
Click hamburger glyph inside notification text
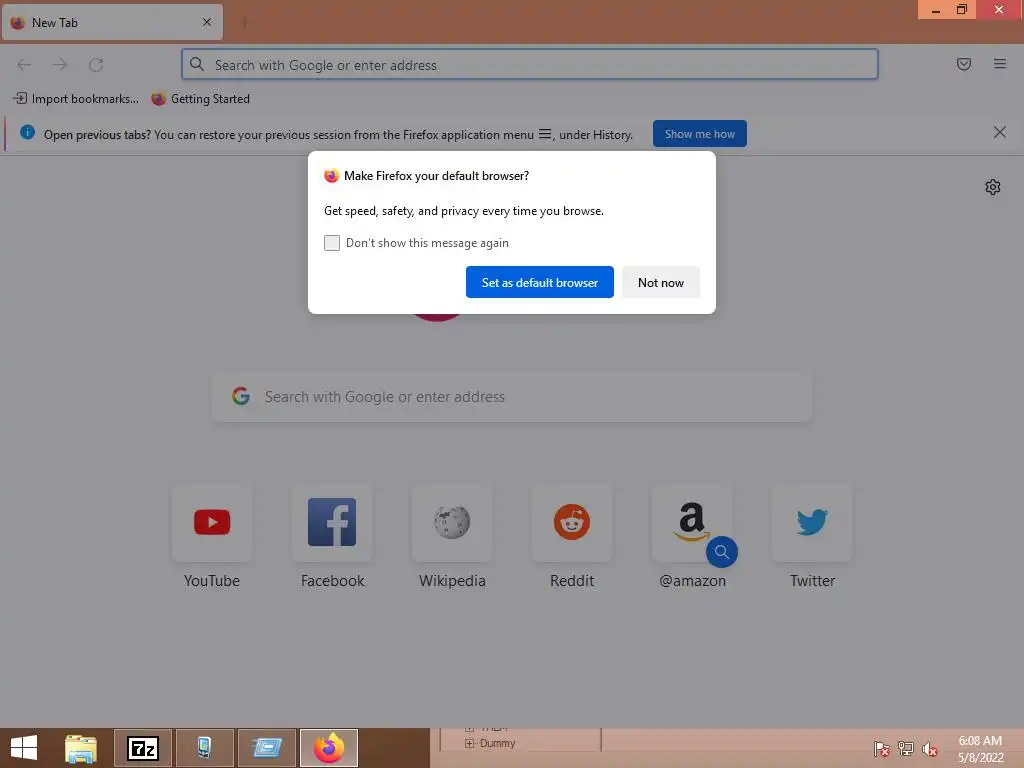(x=545, y=134)
